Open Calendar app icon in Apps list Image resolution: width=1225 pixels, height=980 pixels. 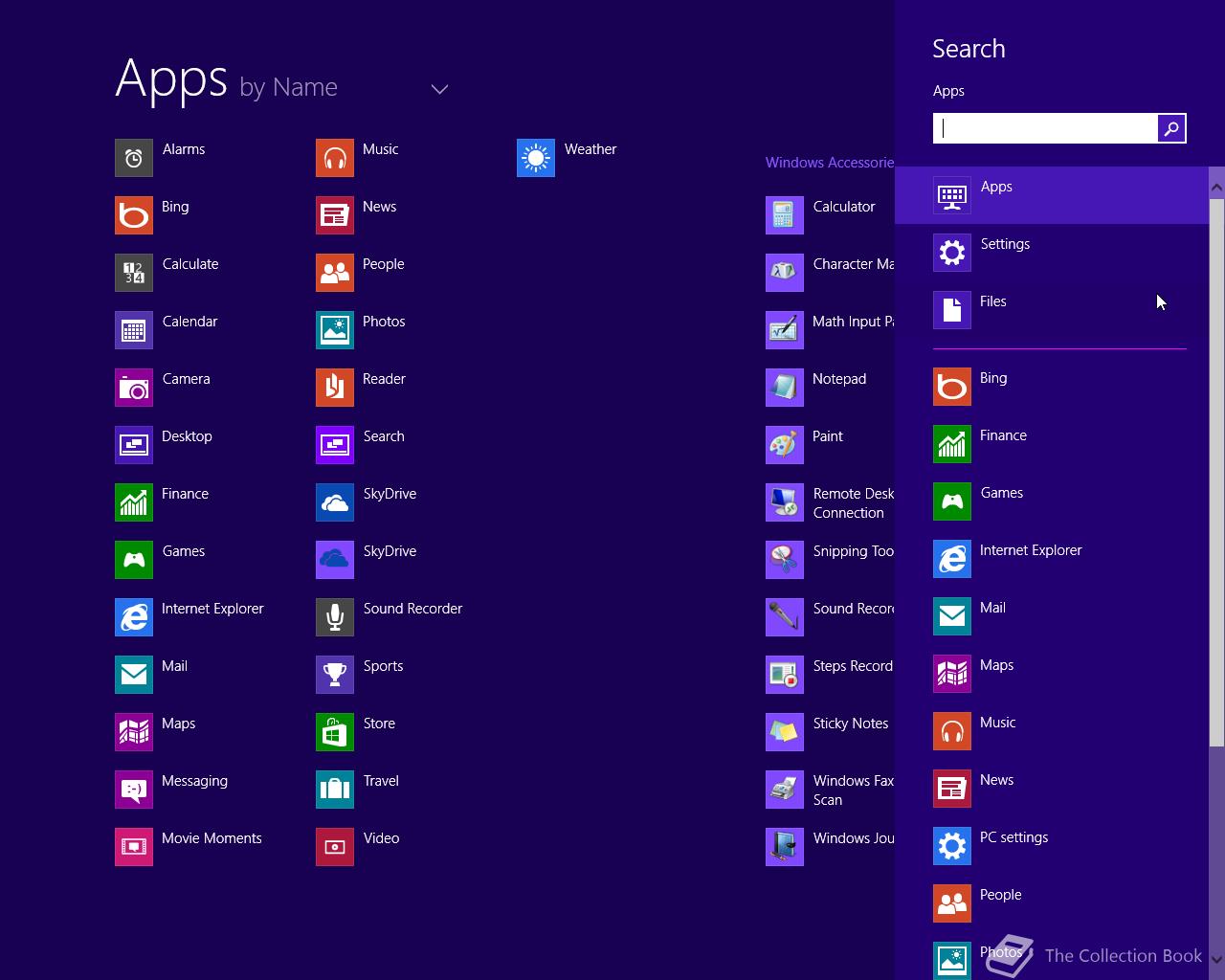(x=134, y=330)
